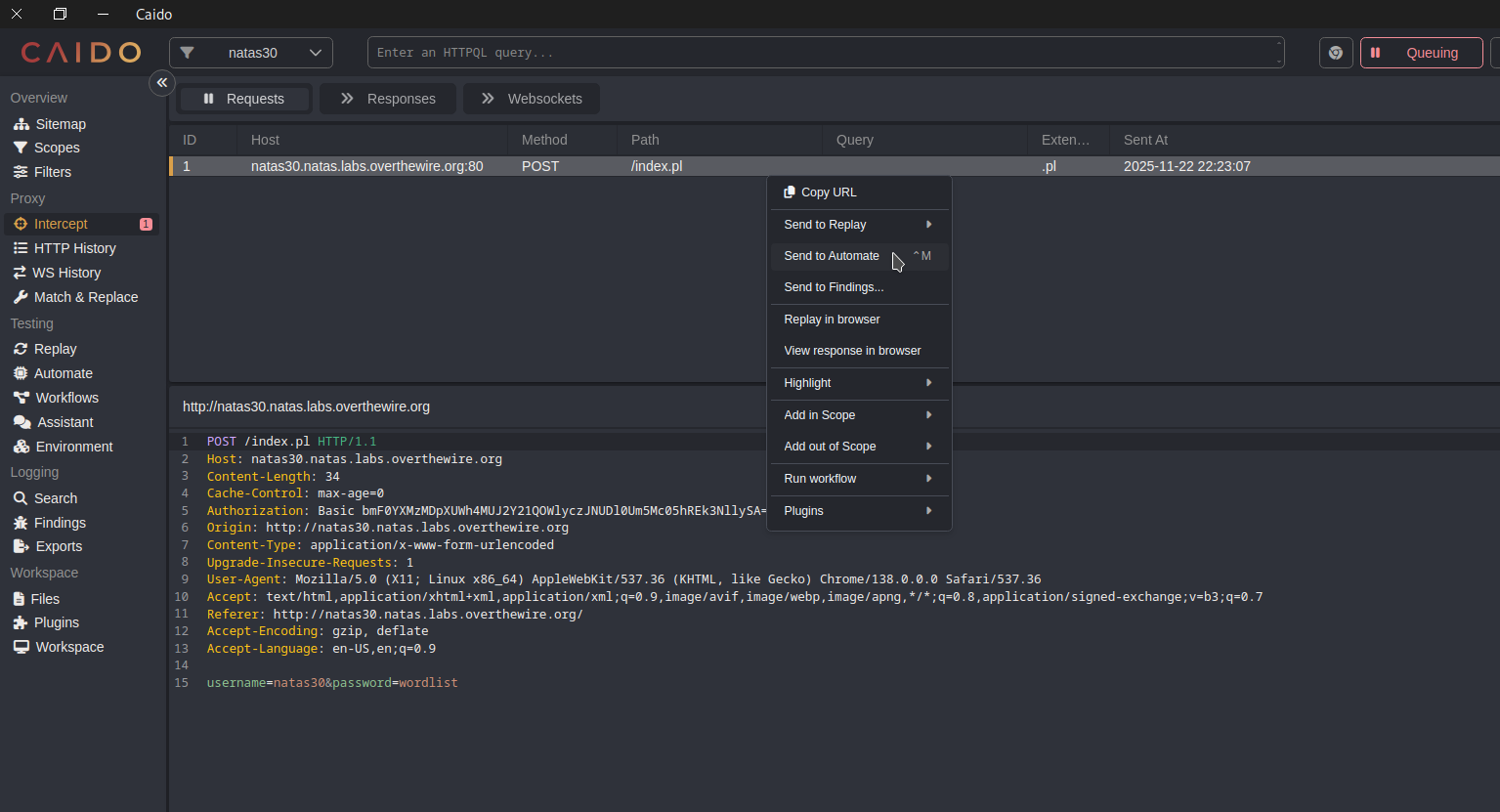Expand the Send to Replay submenu

[x=858, y=225]
